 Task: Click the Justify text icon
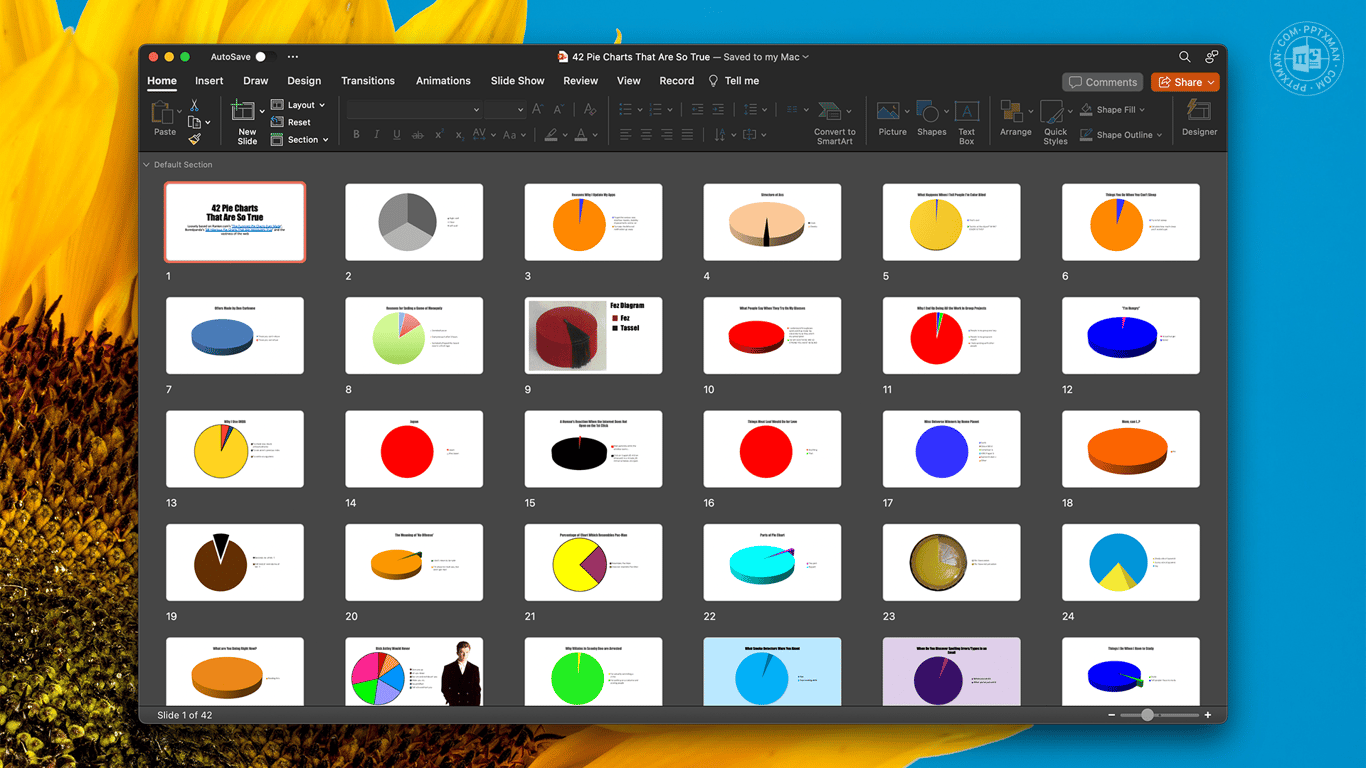click(x=687, y=134)
